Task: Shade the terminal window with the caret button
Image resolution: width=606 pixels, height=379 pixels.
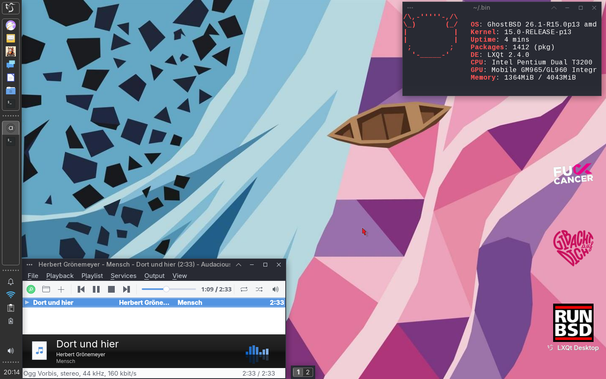Action: pyautogui.click(x=554, y=8)
